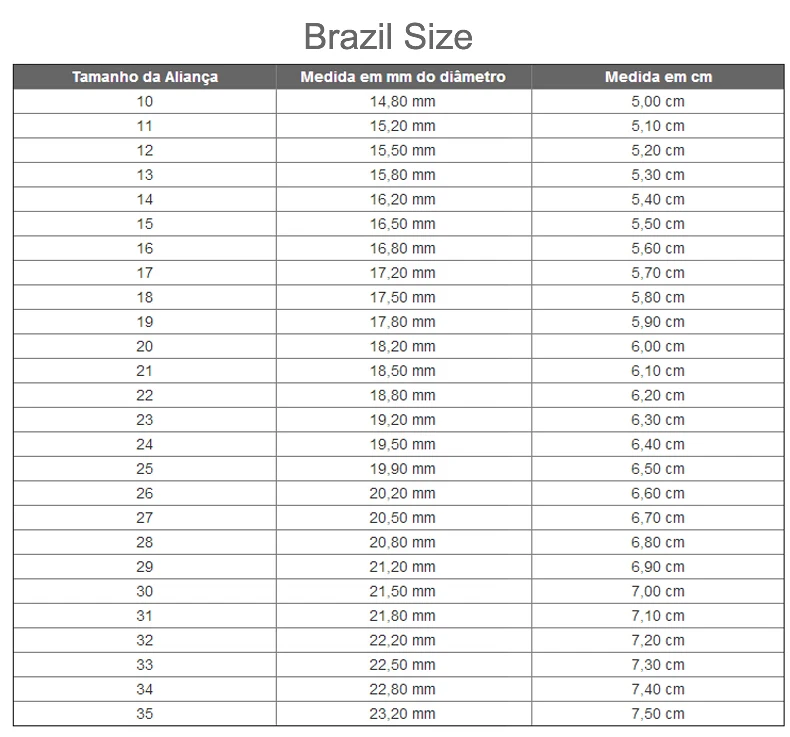This screenshot has width=790, height=737.
Task: Select ring size 15 row
Action: 399,224
